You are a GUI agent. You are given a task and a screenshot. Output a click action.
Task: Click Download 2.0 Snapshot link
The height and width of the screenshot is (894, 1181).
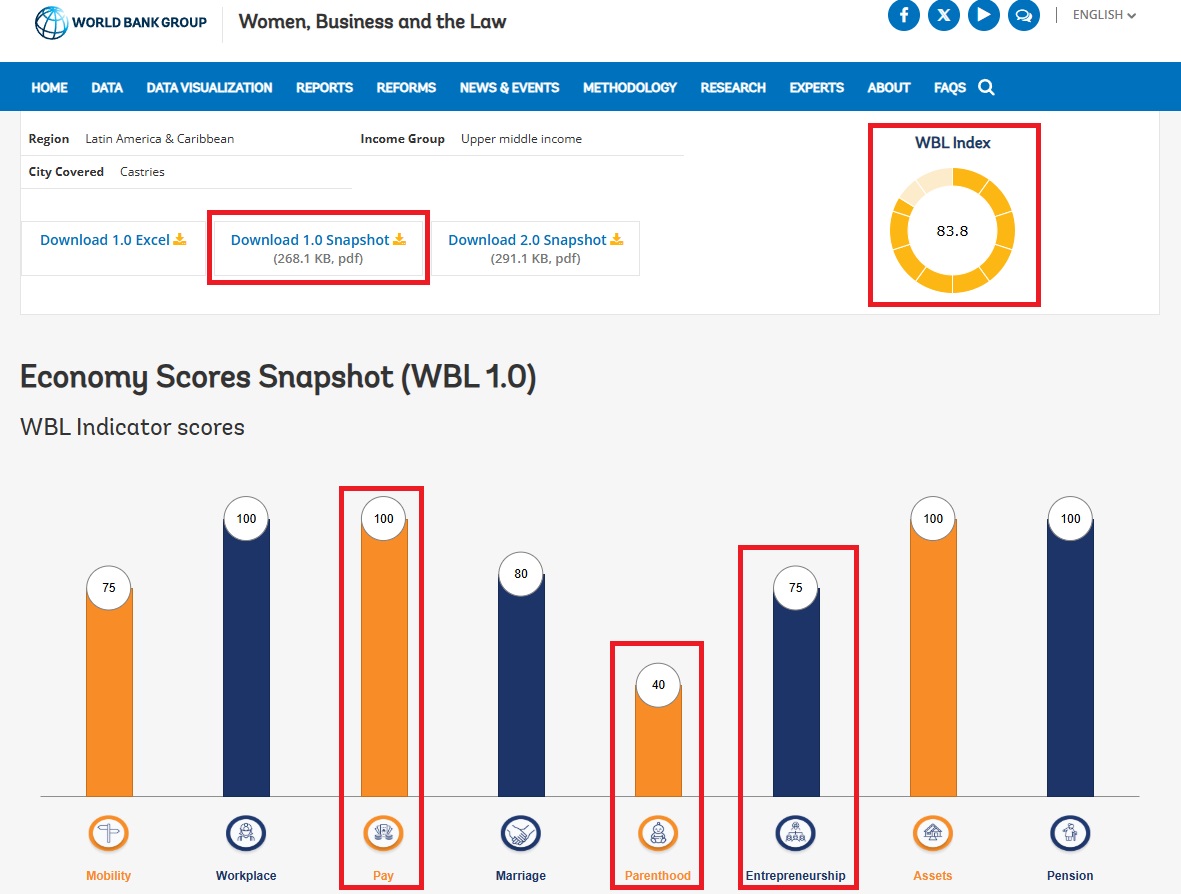click(x=536, y=240)
